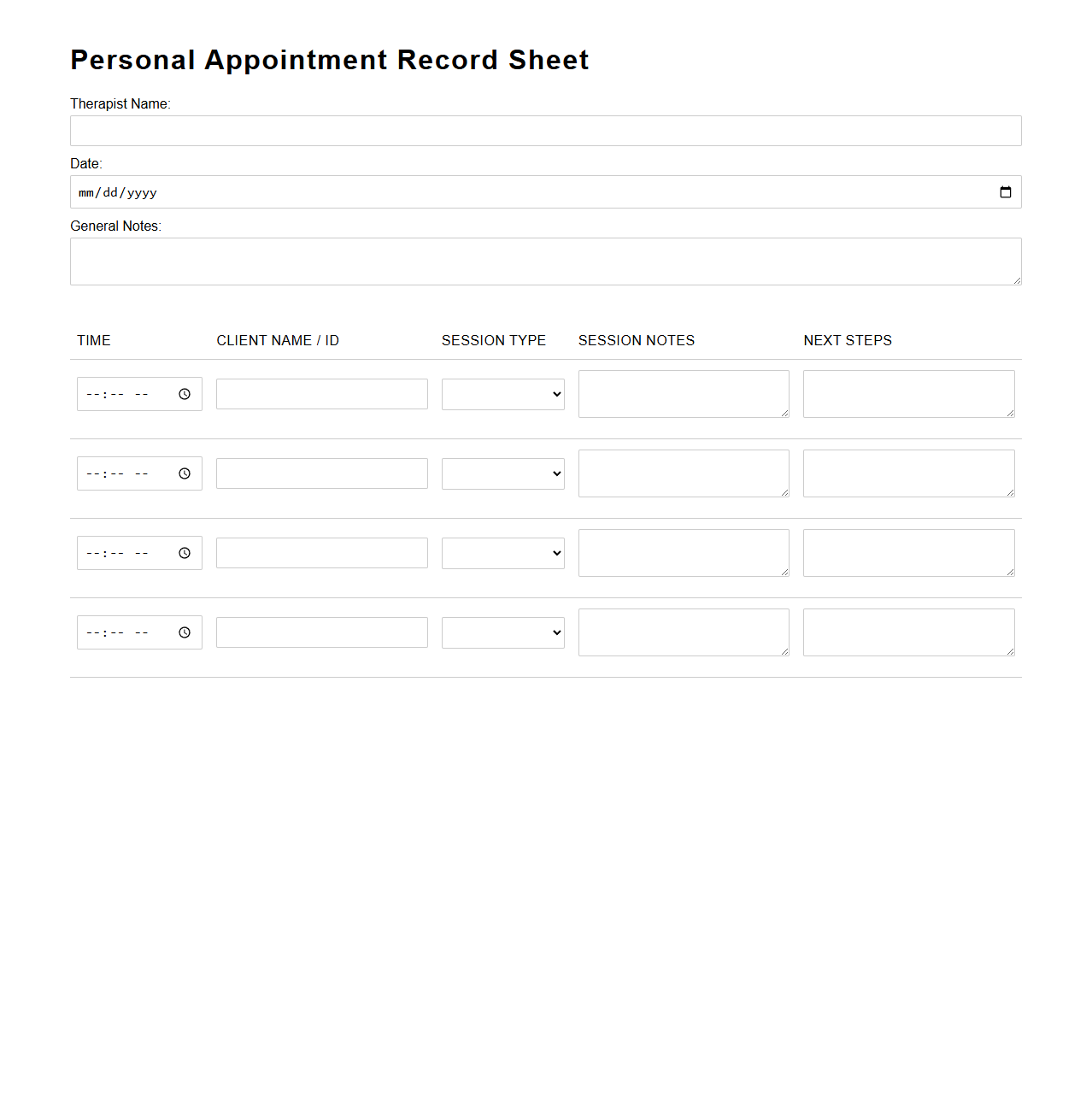Click the Therapist Name input field
The width and height of the screenshot is (1092, 1111).
point(545,130)
